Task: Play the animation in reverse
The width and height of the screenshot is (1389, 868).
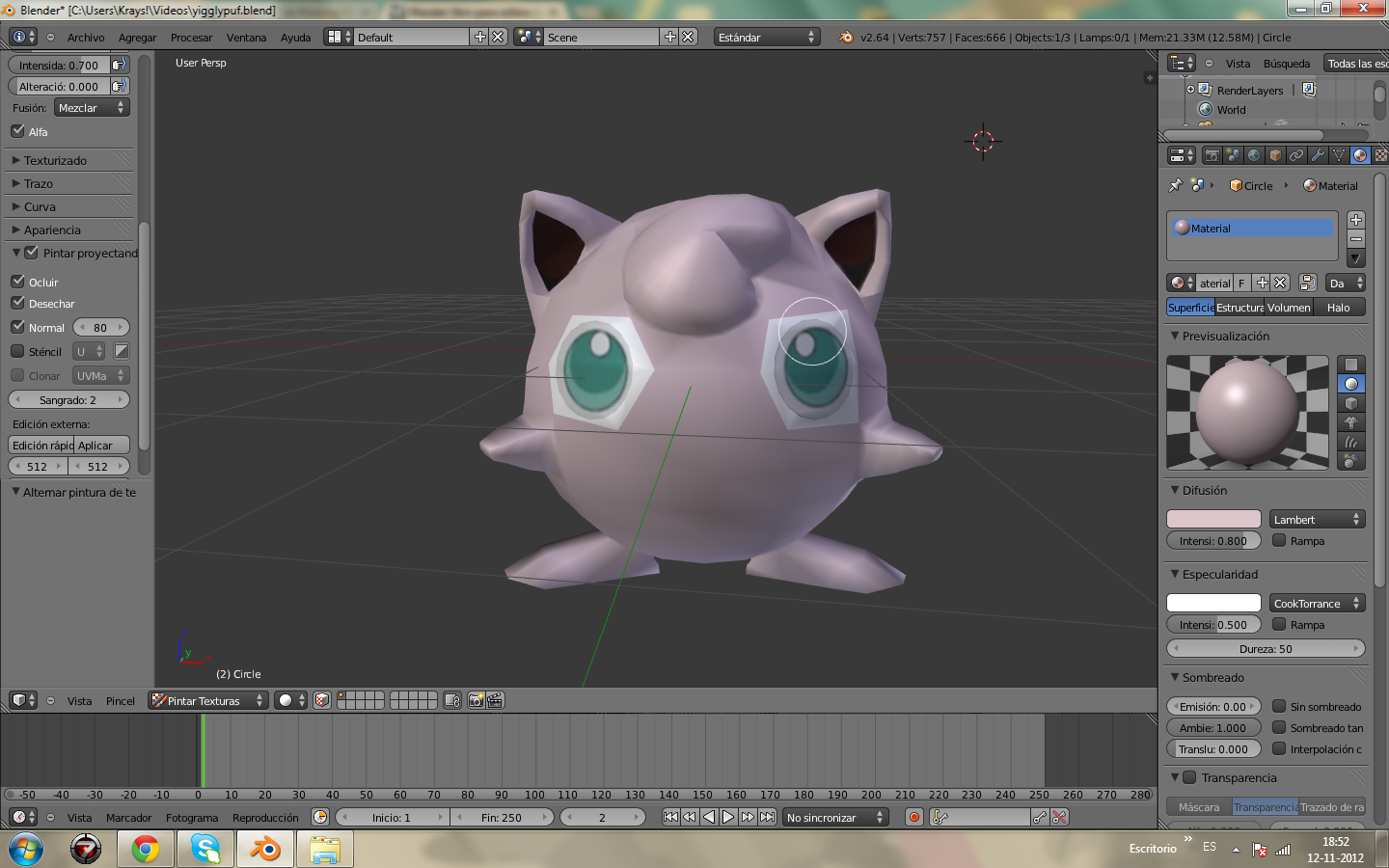Action: pyautogui.click(x=709, y=817)
